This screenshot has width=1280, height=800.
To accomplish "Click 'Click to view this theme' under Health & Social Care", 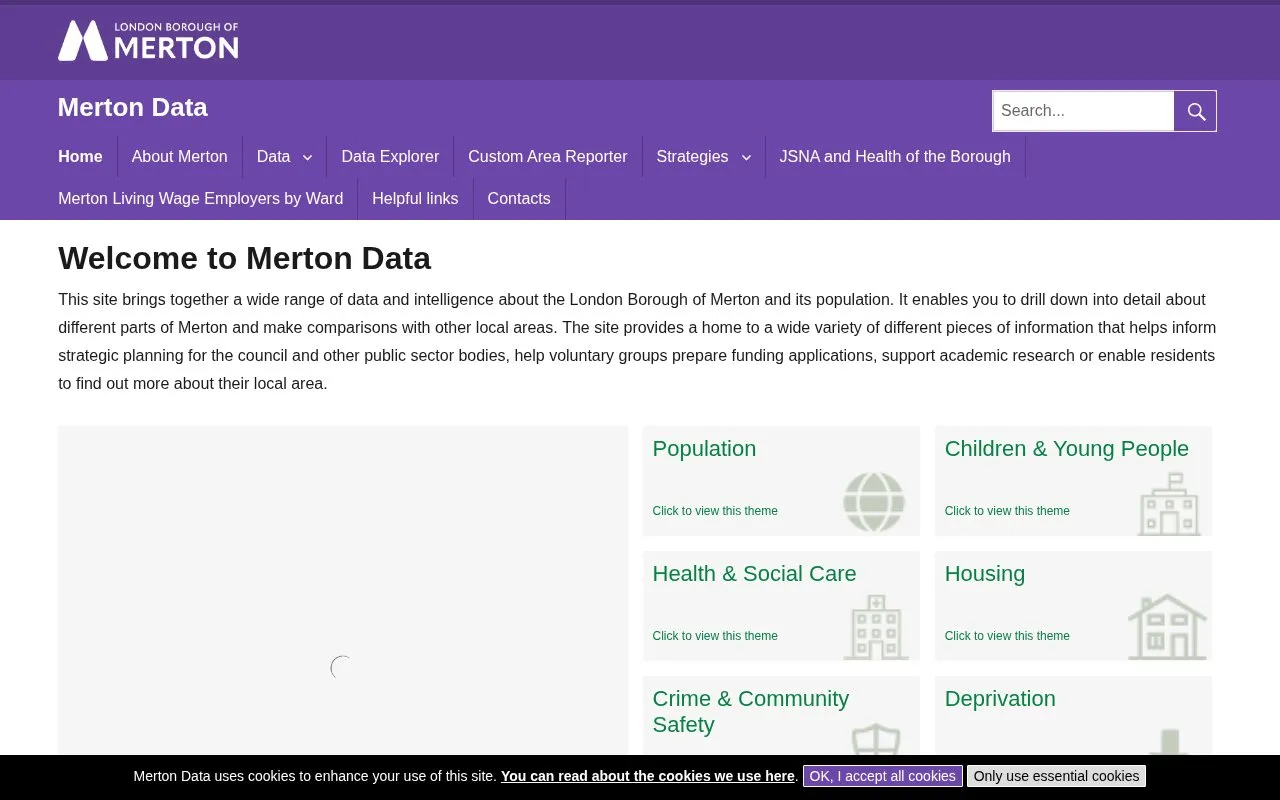I will (715, 636).
